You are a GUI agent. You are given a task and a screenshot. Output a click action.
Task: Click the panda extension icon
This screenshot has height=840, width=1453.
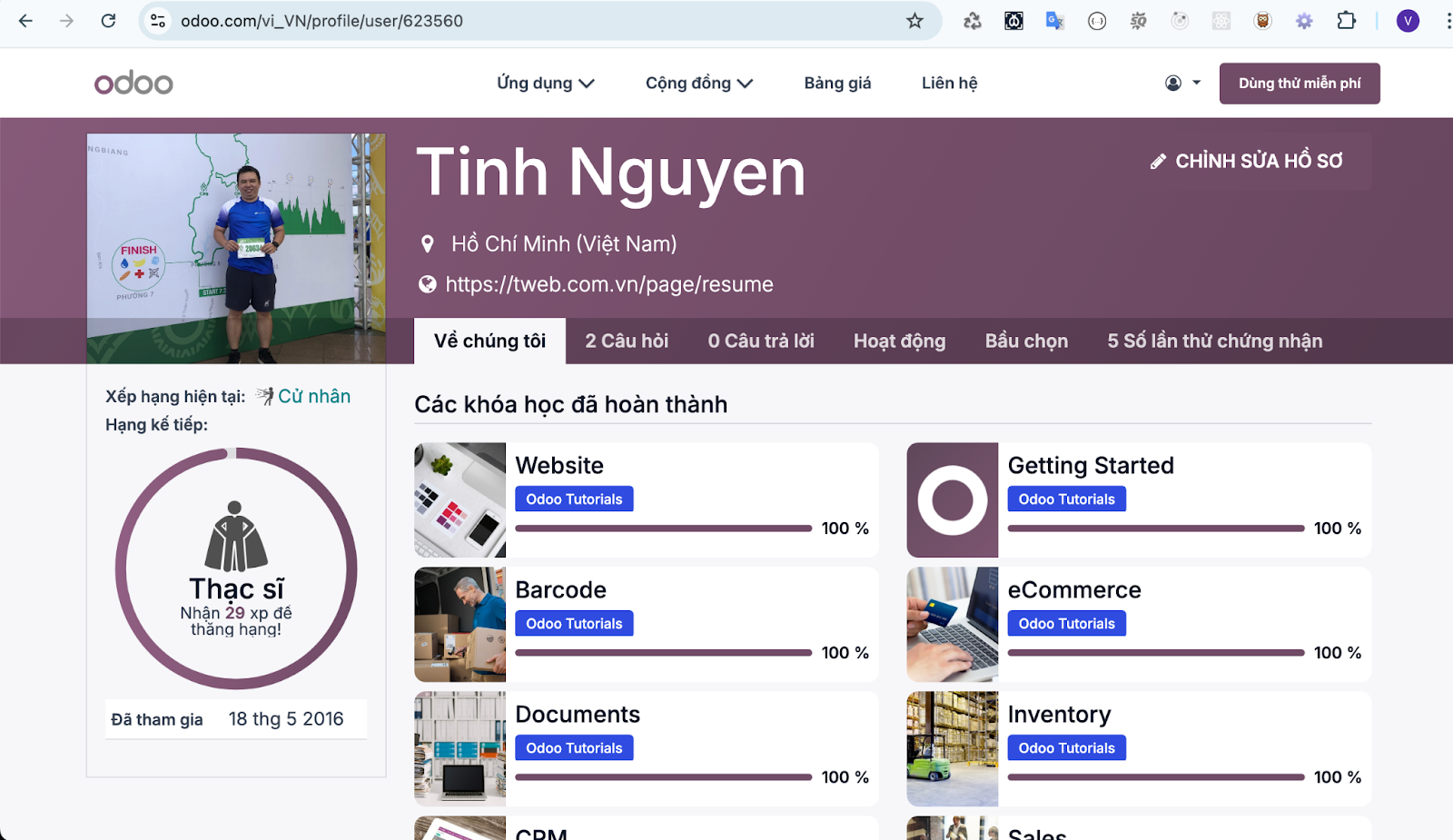(x=1013, y=20)
